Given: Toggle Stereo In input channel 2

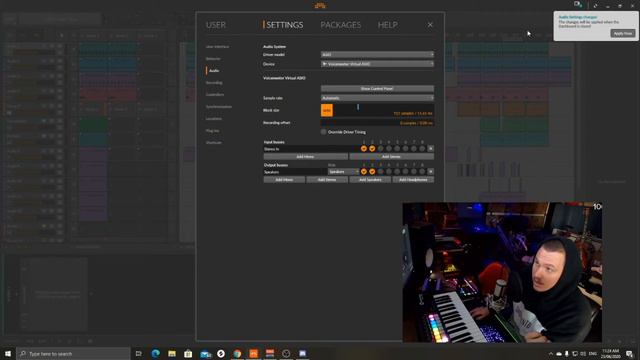Looking at the screenshot, I should [372, 149].
